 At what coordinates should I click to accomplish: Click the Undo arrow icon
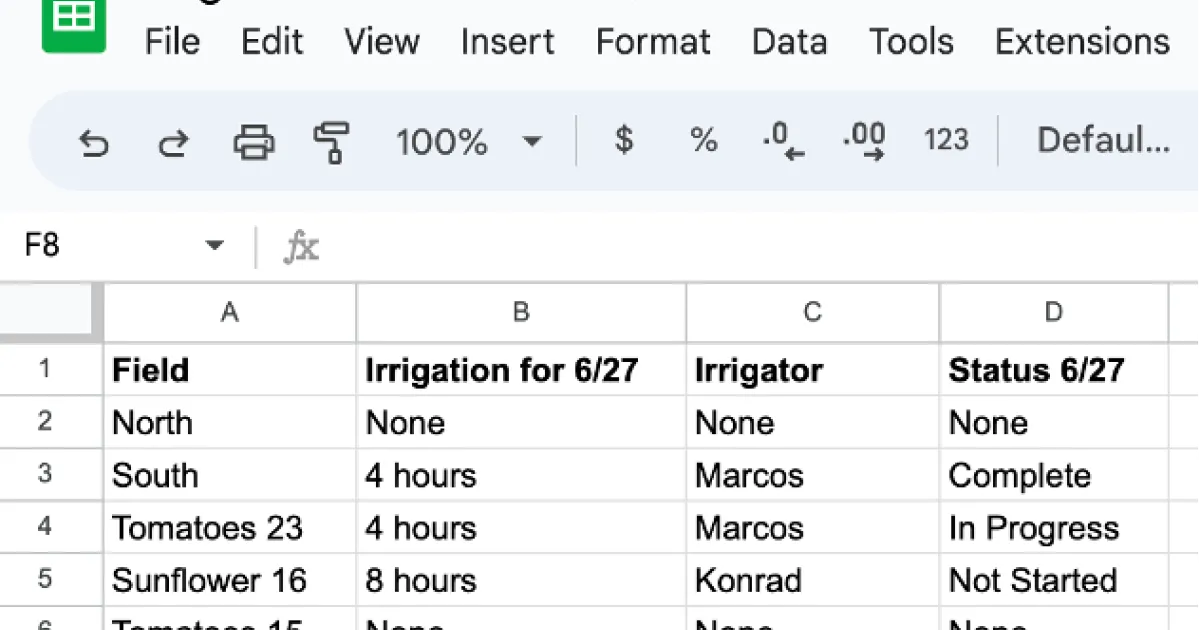pyautogui.click(x=93, y=141)
